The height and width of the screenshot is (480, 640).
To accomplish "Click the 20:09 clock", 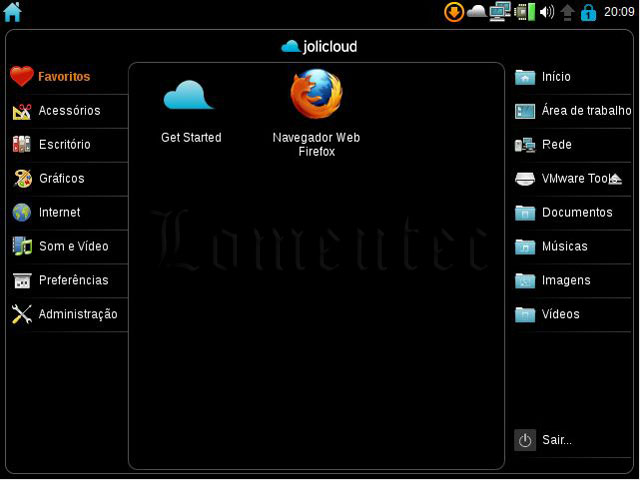I will tap(619, 12).
